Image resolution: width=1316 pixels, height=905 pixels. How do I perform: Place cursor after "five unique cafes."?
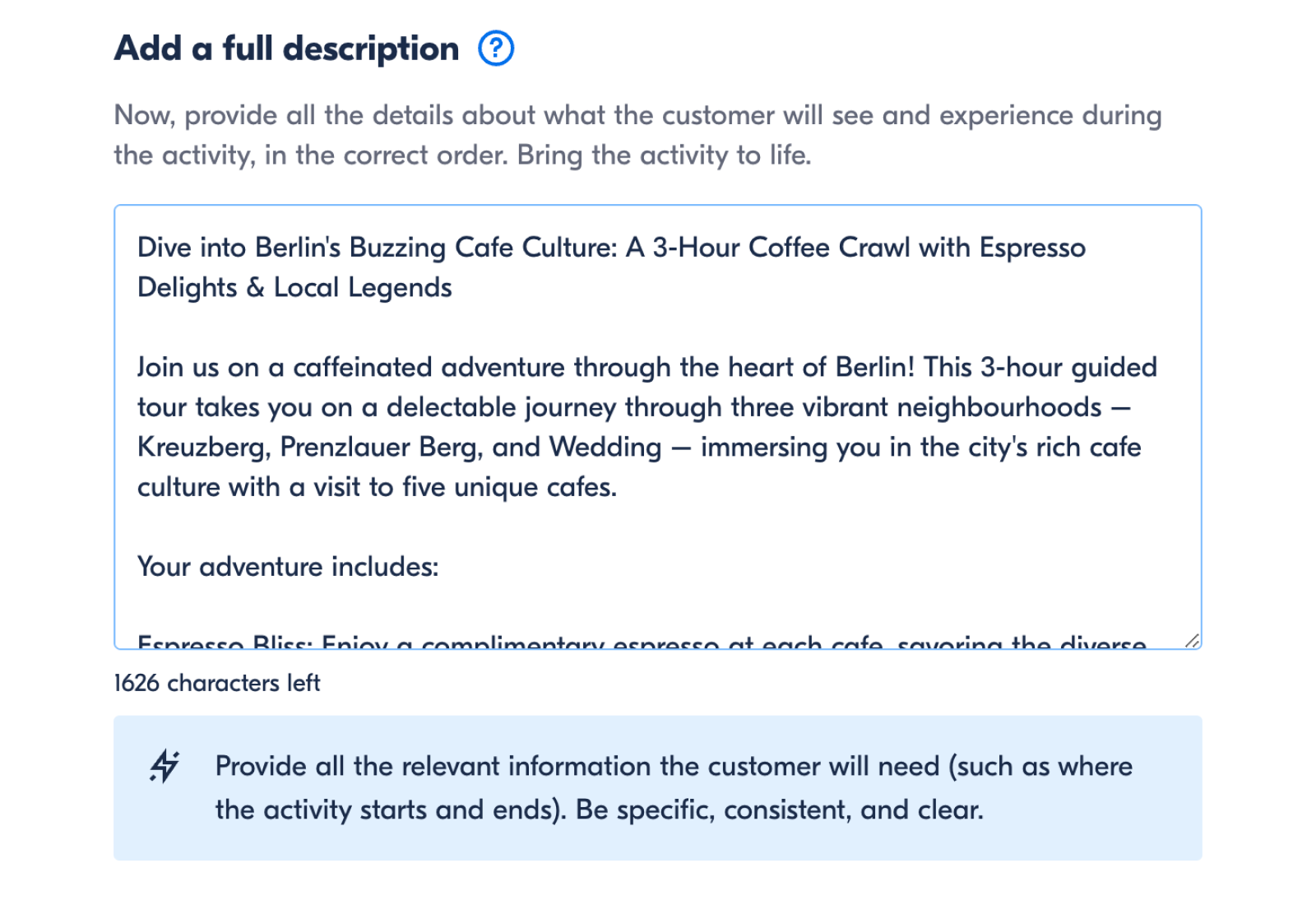click(619, 487)
